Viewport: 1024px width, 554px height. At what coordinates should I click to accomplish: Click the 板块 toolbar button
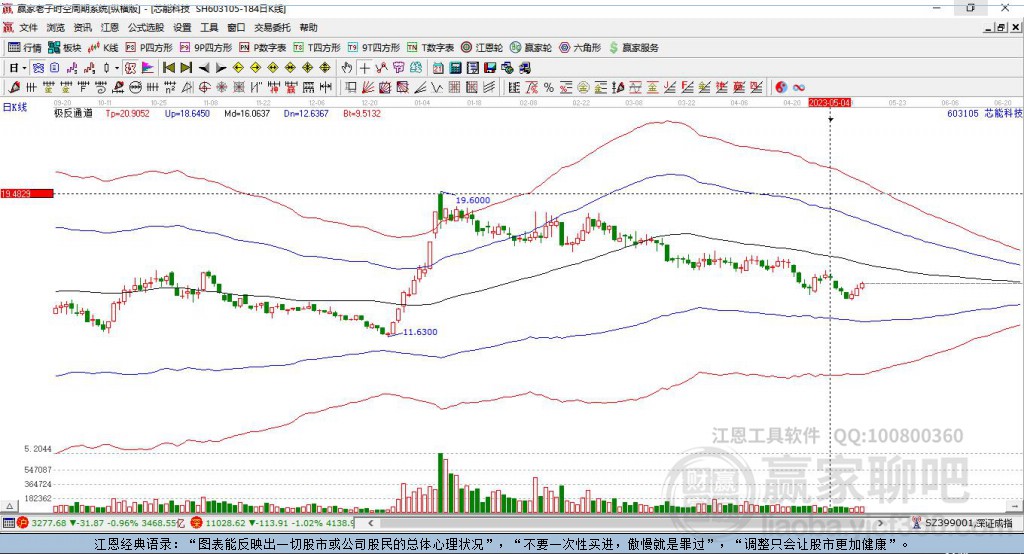tap(65, 48)
